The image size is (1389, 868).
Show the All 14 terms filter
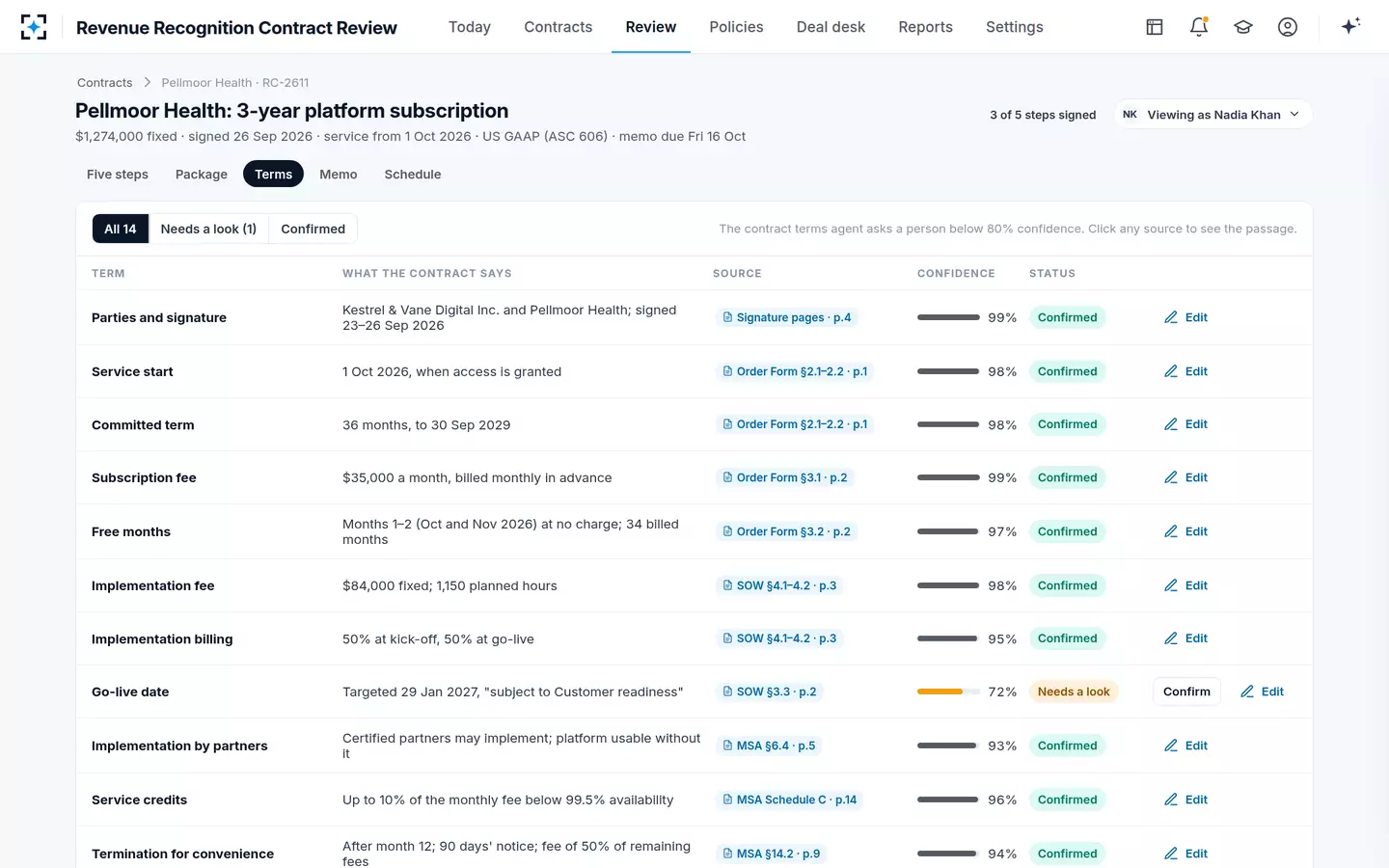click(121, 229)
